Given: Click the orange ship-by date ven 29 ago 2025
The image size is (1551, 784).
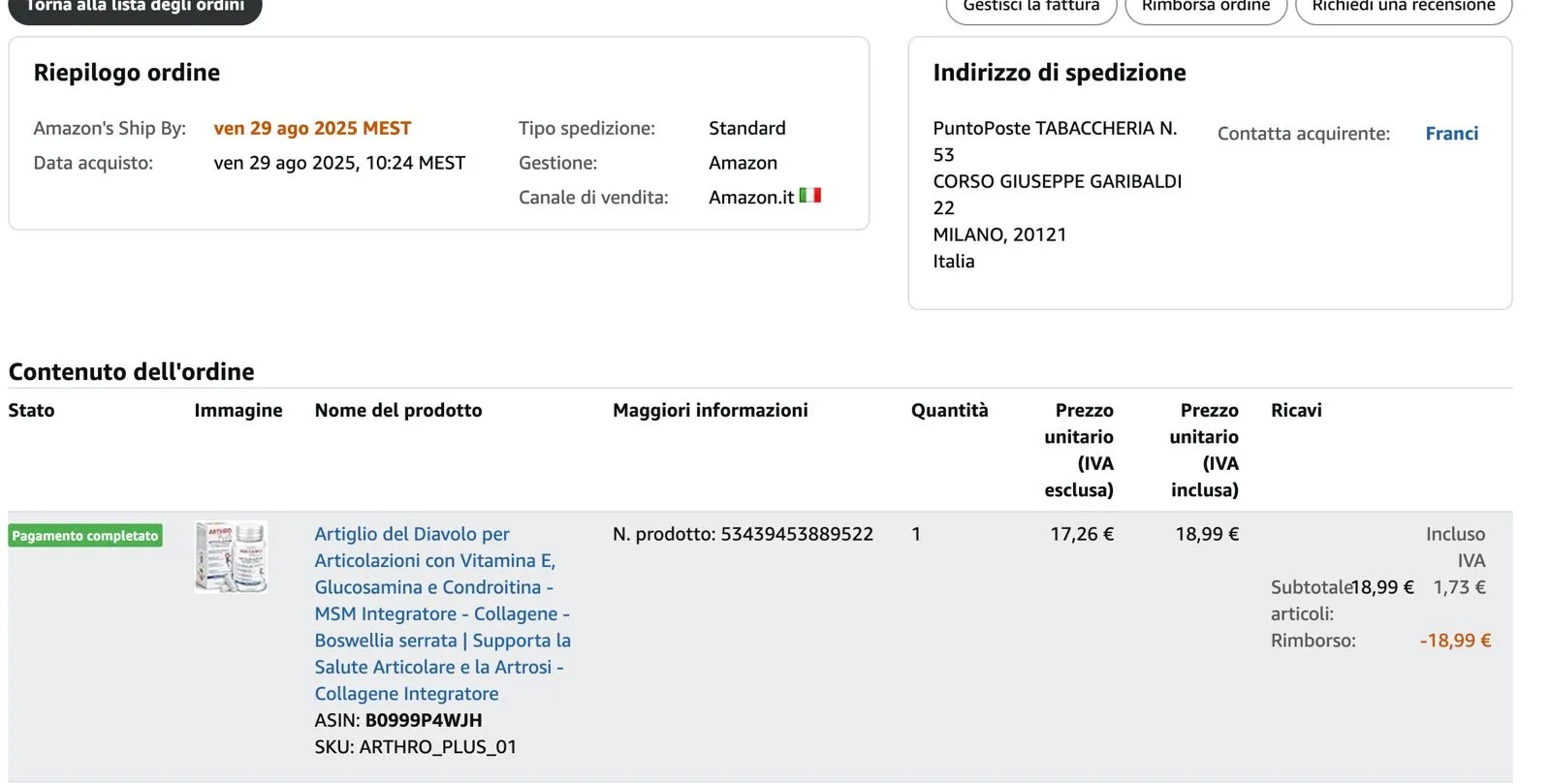Looking at the screenshot, I should point(312,128).
